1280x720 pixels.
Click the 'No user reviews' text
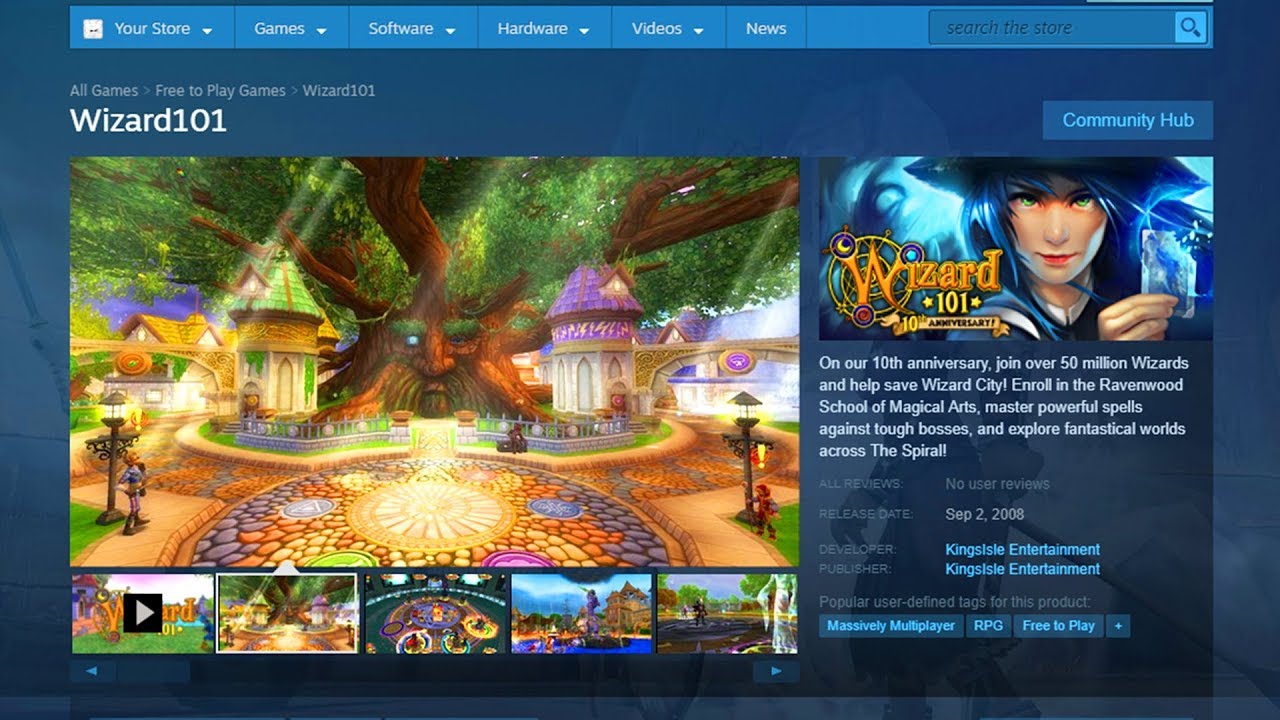pyautogui.click(x=997, y=484)
